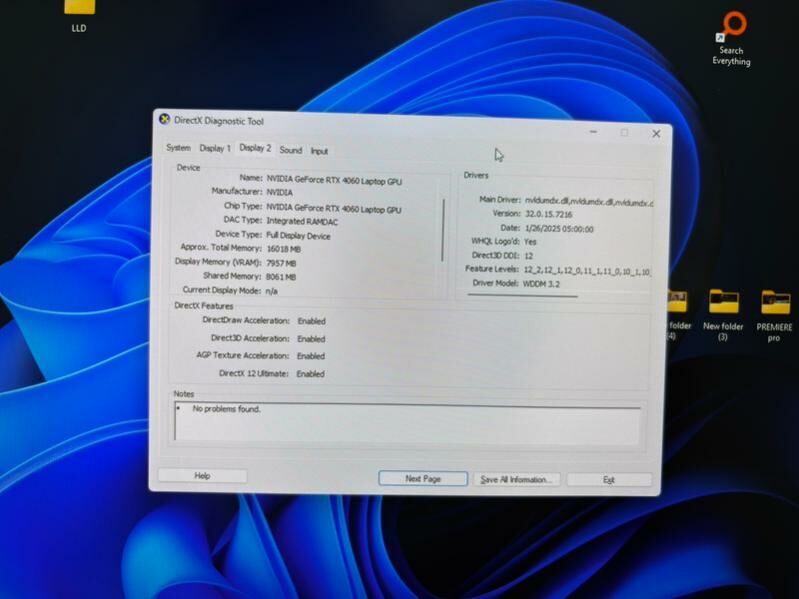Open the New folder (3) desktop icon
Image resolution: width=799 pixels, height=599 pixels.
coord(723,315)
